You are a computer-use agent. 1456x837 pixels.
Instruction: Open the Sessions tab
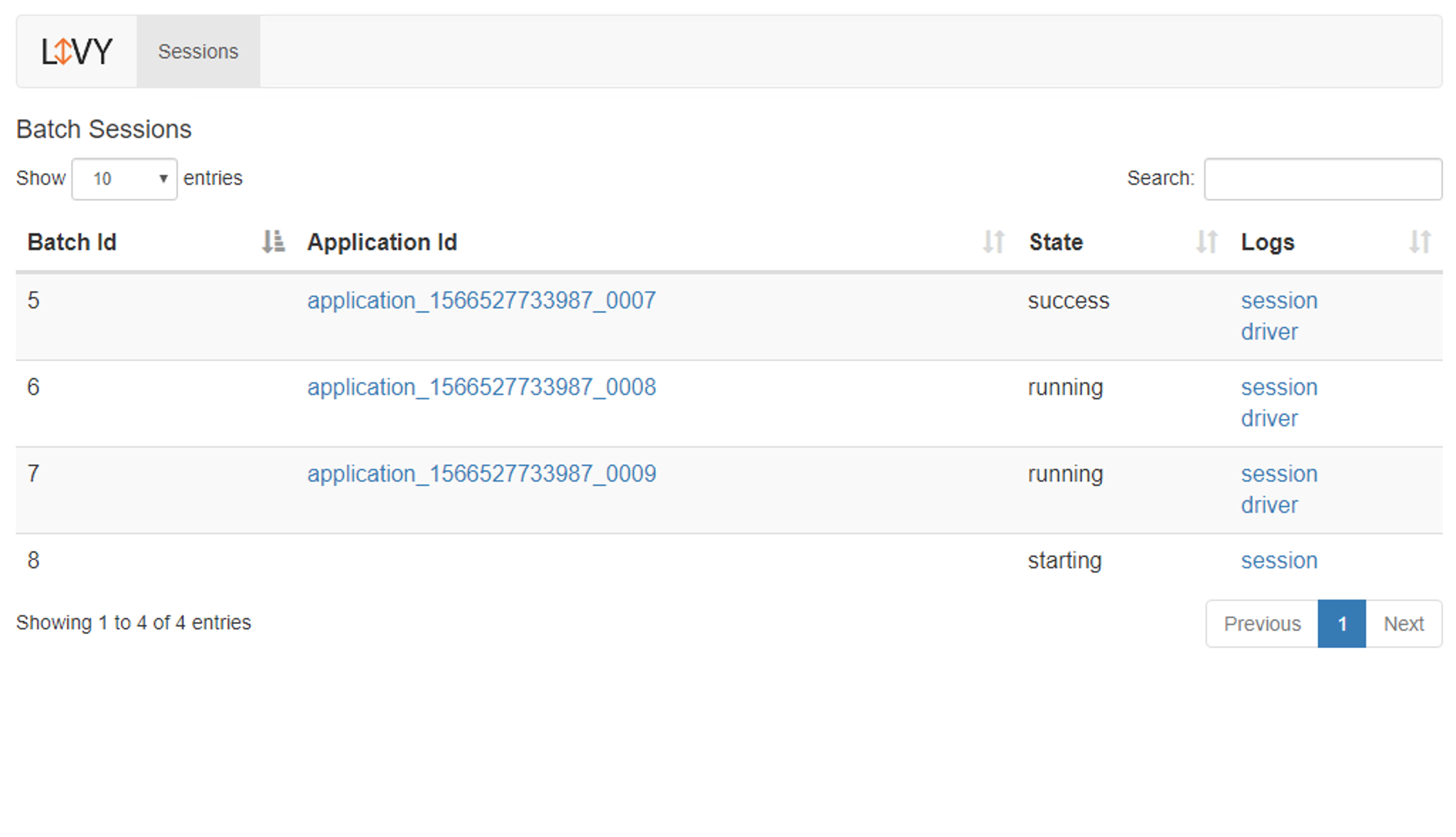tap(198, 52)
